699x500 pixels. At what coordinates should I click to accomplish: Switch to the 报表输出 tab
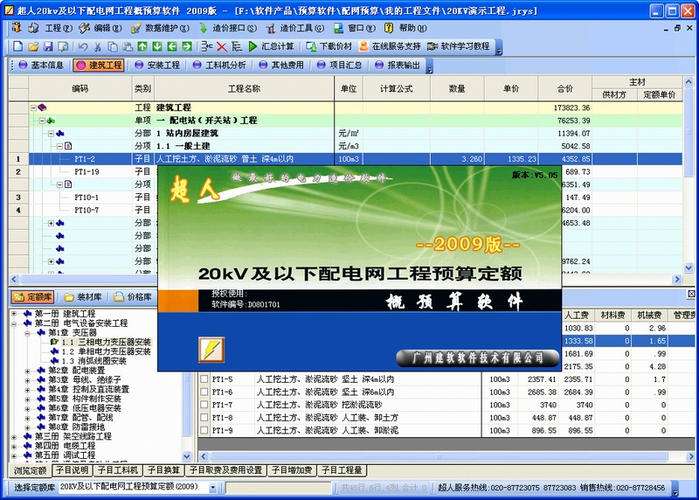coord(398,65)
